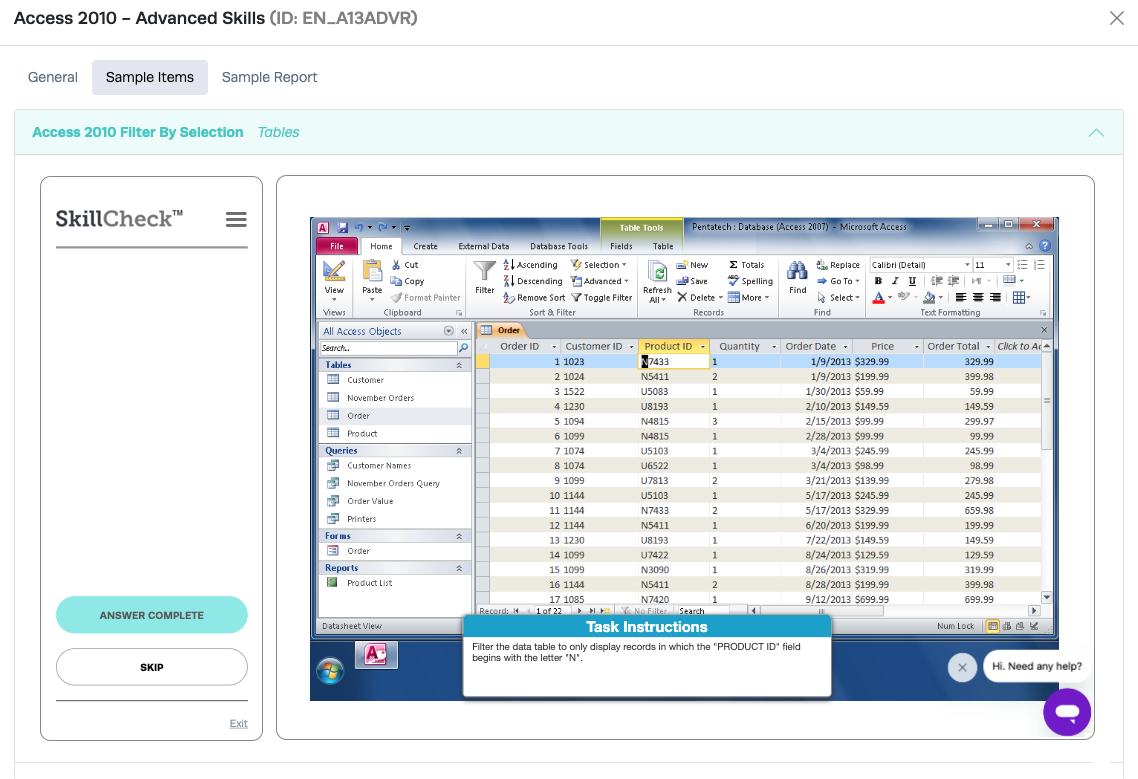Click the Refresh All icon
The image size is (1138, 779).
pos(658,272)
